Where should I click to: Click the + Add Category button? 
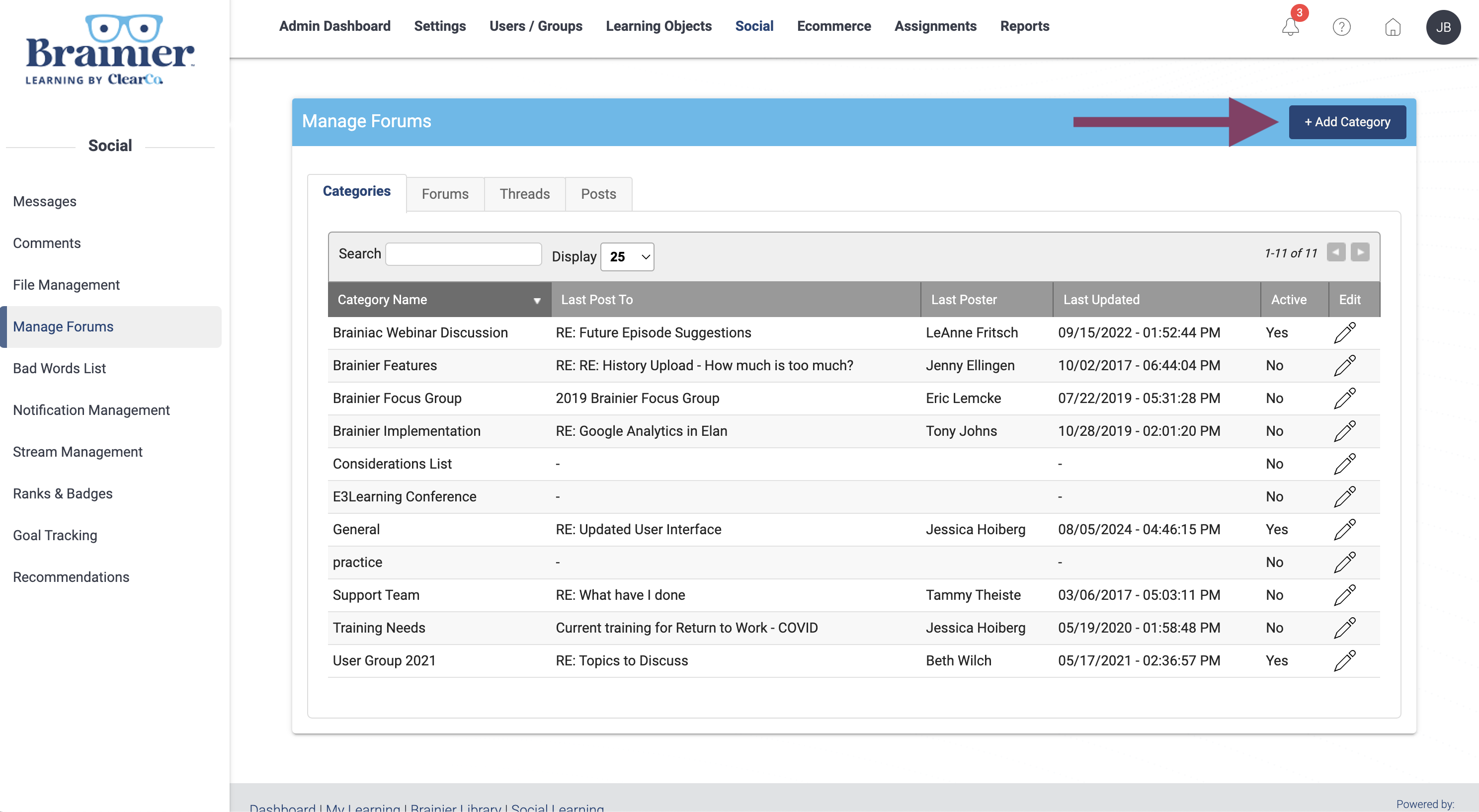pos(1347,122)
